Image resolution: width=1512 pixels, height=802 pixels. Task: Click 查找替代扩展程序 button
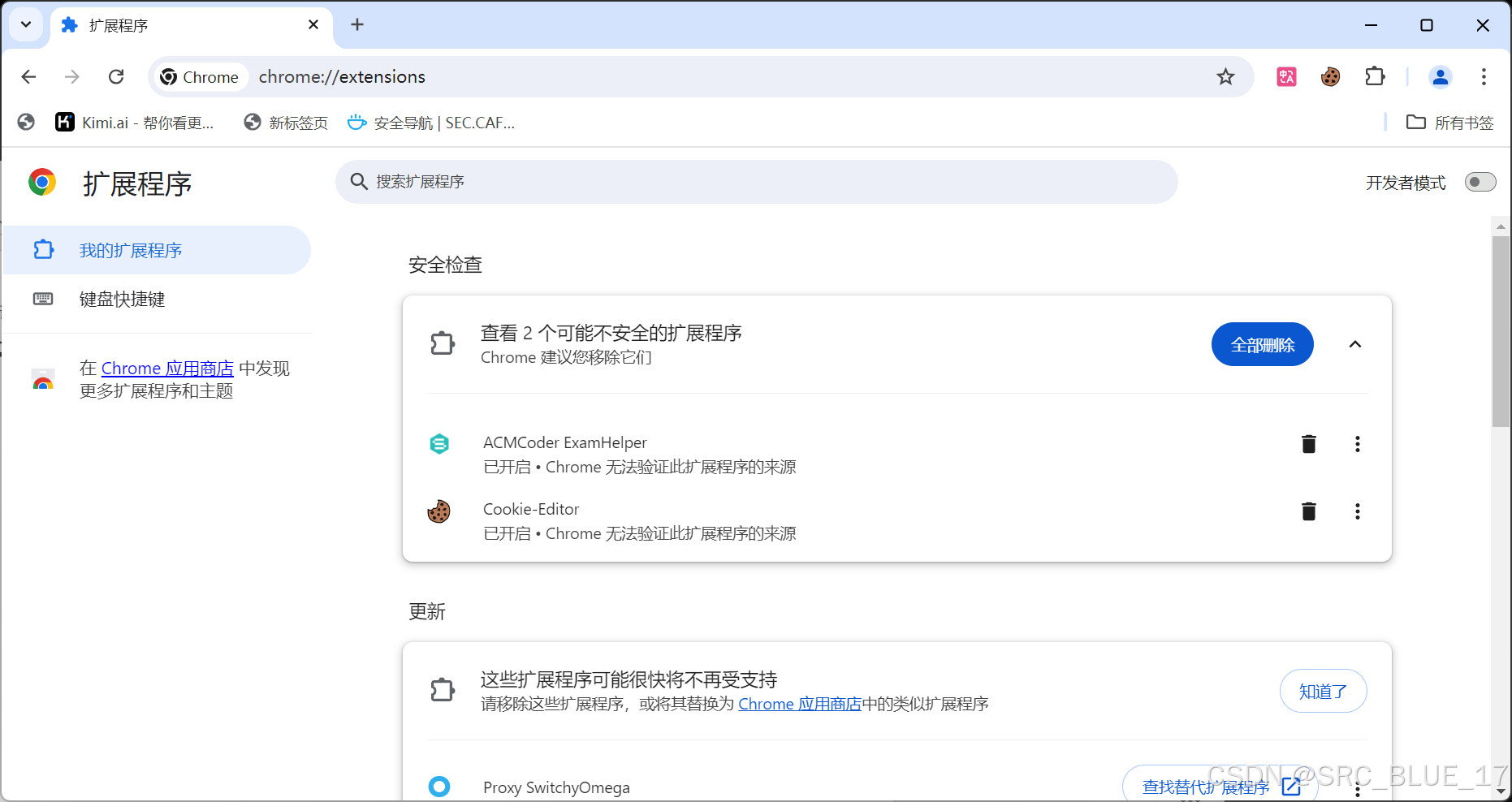[1220, 786]
